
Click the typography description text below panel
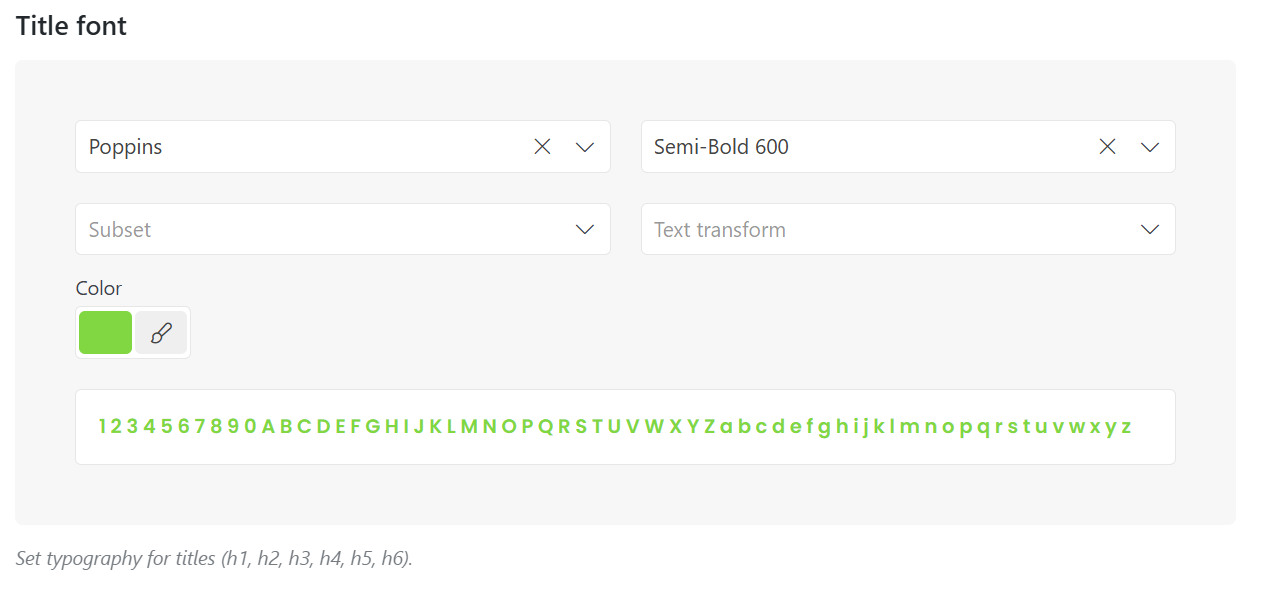point(115,558)
